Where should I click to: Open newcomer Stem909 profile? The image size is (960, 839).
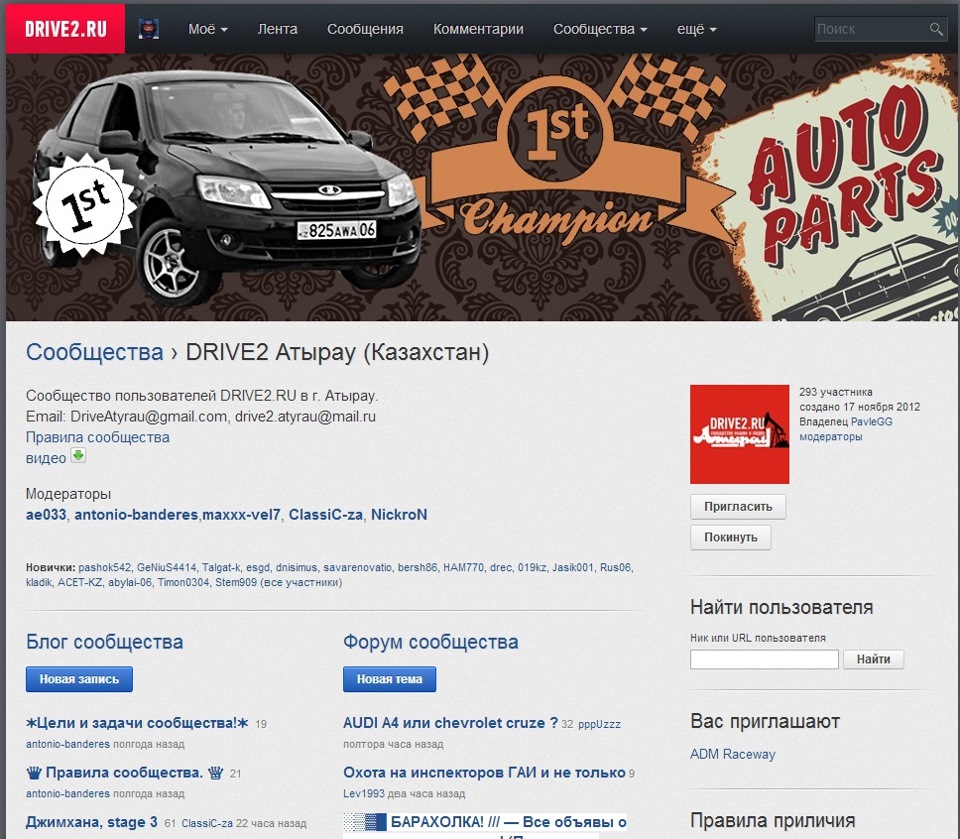(236, 582)
